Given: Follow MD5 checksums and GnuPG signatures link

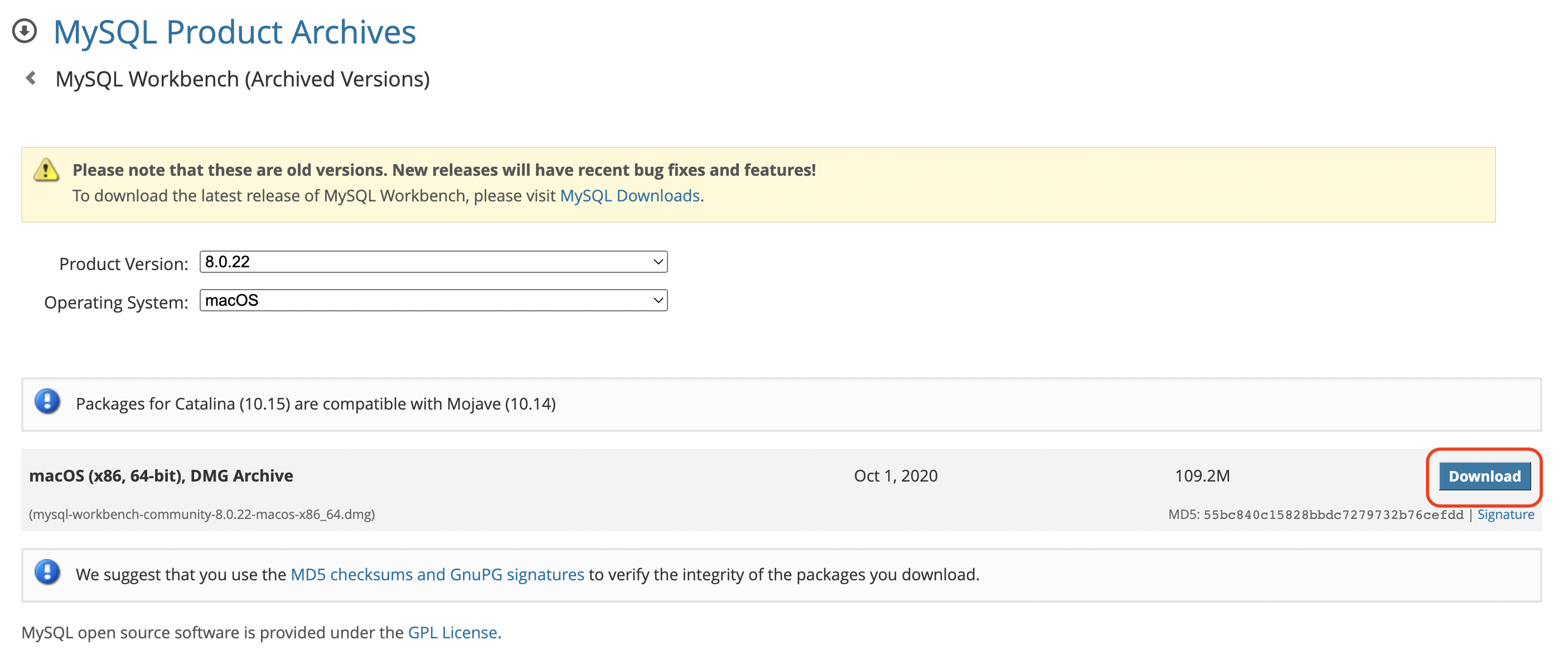Looking at the screenshot, I should (x=437, y=574).
